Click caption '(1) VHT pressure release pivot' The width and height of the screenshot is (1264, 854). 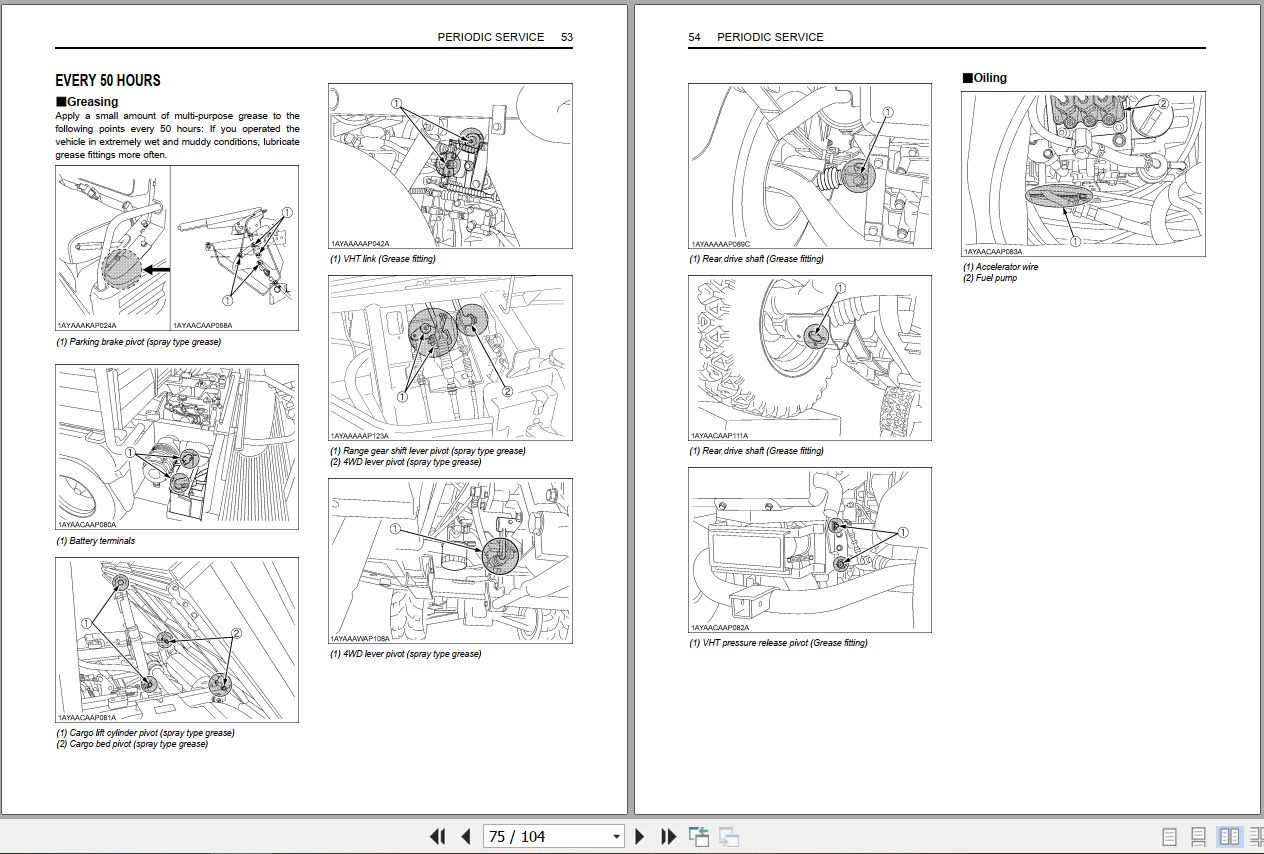(x=778, y=643)
